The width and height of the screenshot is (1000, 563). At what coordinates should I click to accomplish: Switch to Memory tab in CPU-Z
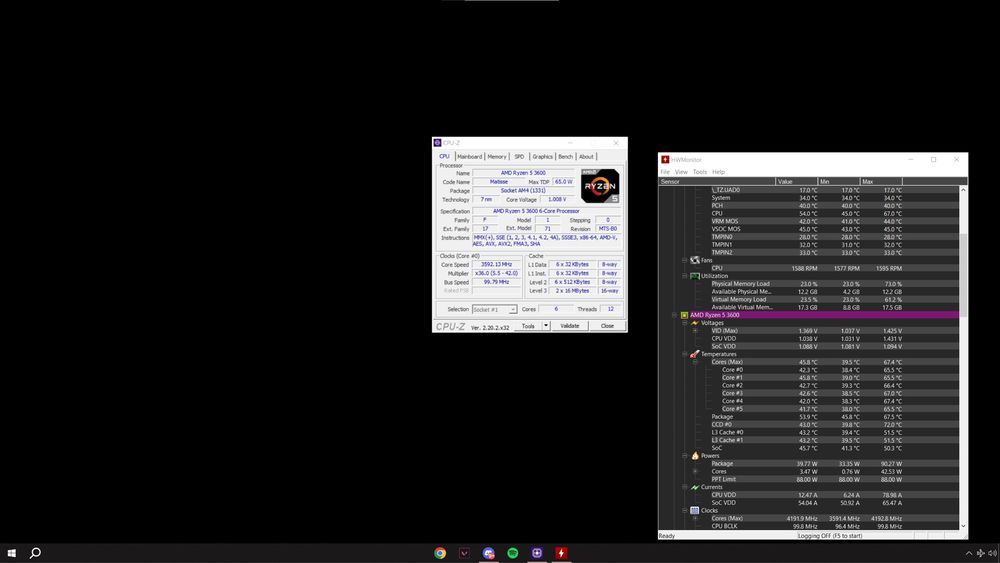[x=497, y=156]
